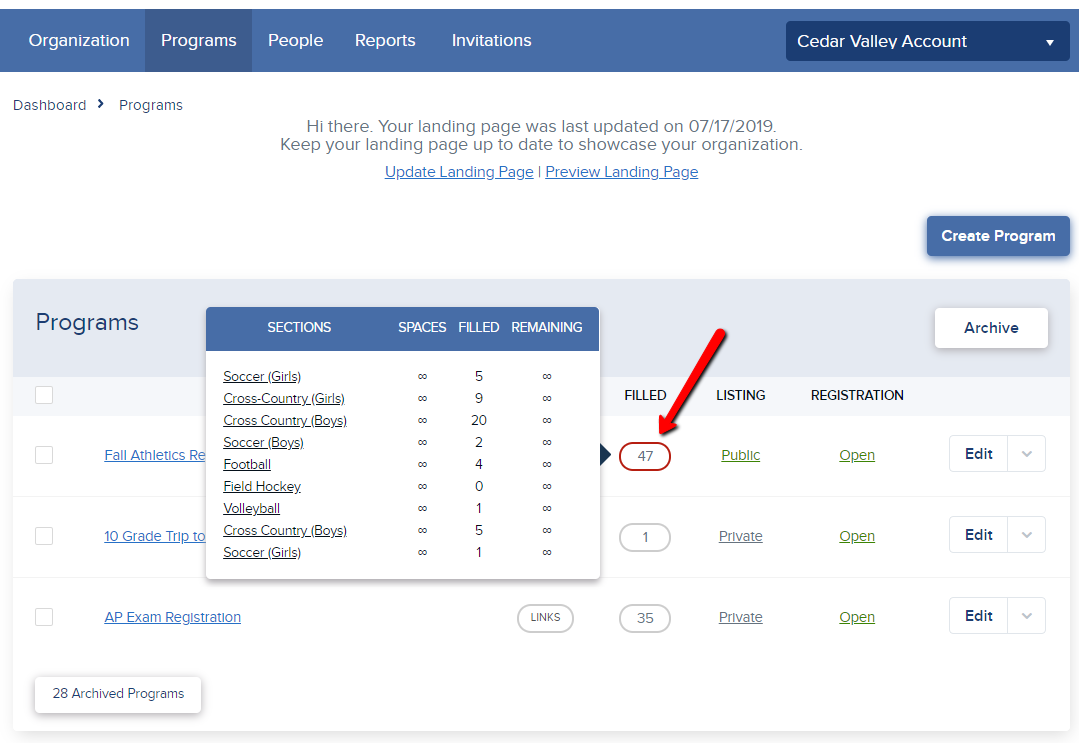Image resolution: width=1079 pixels, height=743 pixels.
Task: Open the dropdown arrow beside AP Exam Registration's Edit button
Action: (1026, 615)
